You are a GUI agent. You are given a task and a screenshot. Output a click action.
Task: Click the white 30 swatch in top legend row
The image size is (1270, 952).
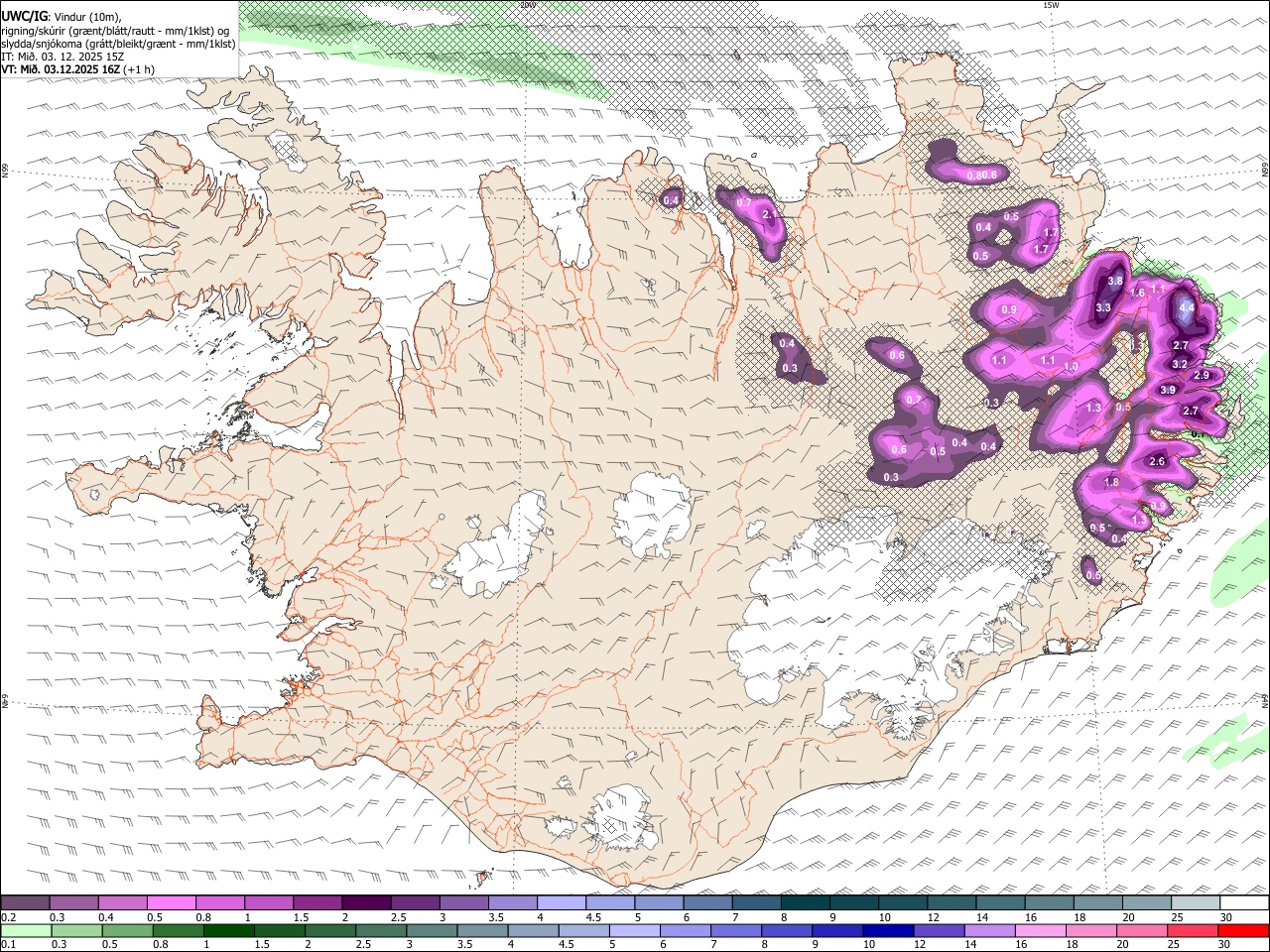[x=1245, y=903]
